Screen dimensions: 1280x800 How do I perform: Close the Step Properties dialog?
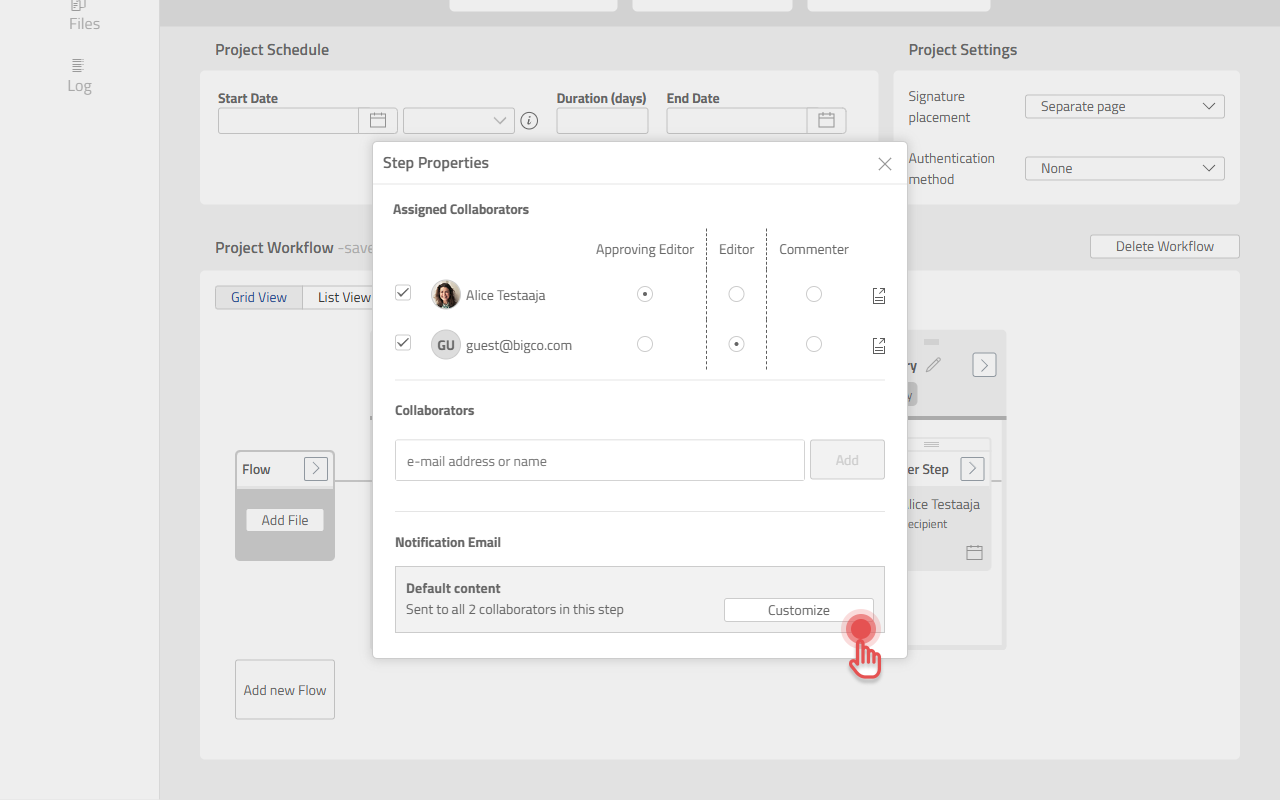884,164
